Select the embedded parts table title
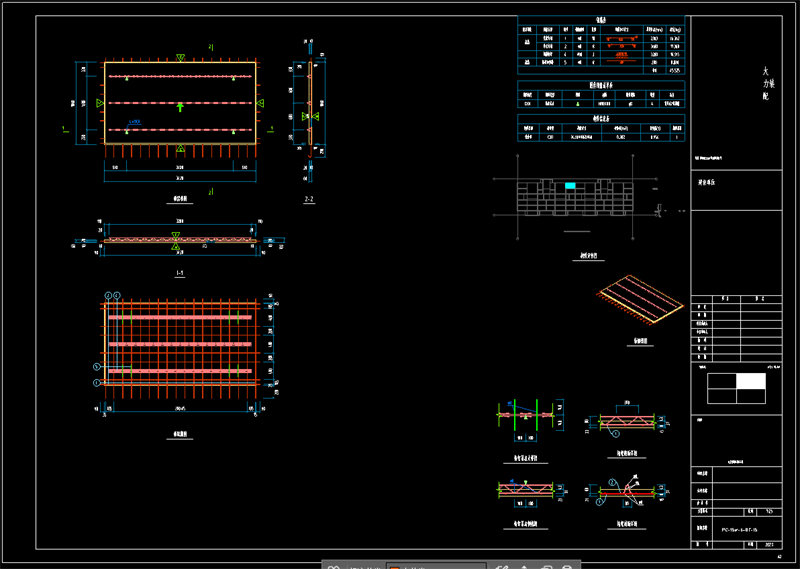 (601, 85)
